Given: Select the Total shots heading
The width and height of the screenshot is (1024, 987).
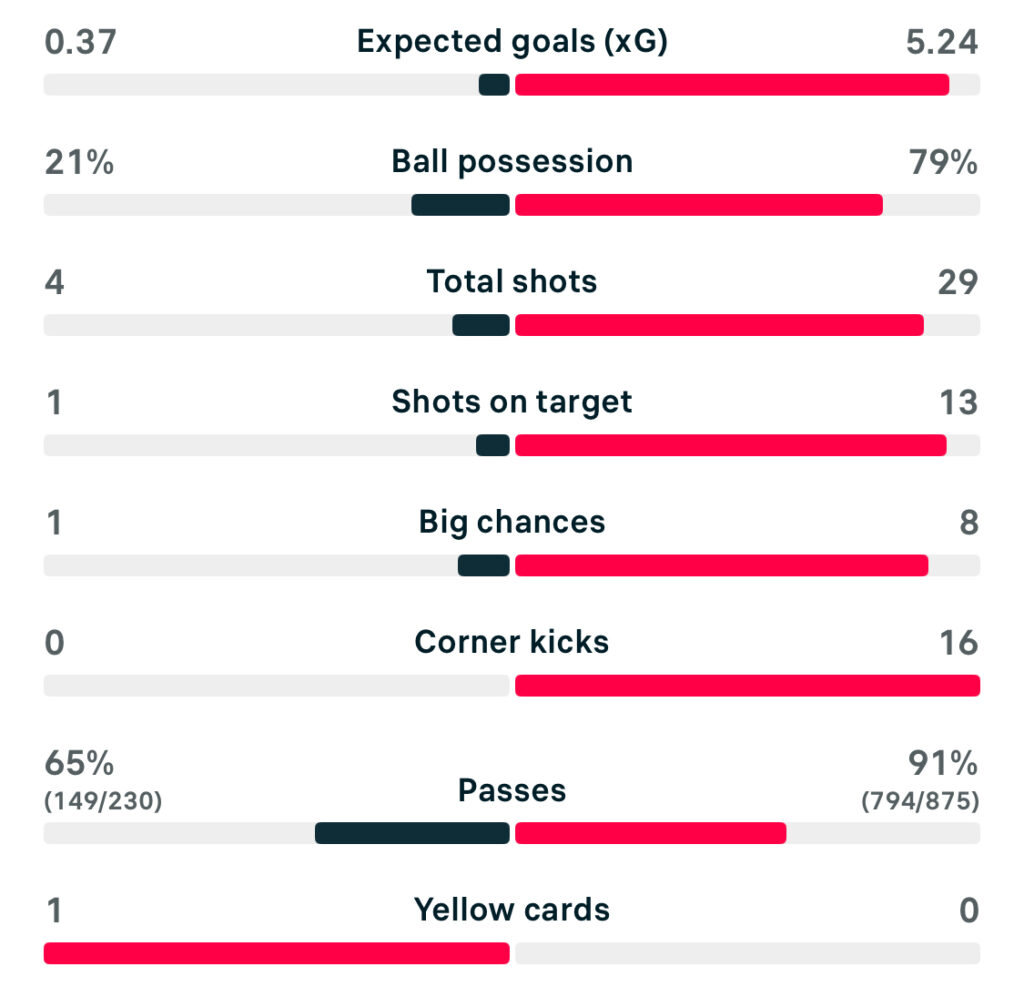Looking at the screenshot, I should tap(512, 281).
